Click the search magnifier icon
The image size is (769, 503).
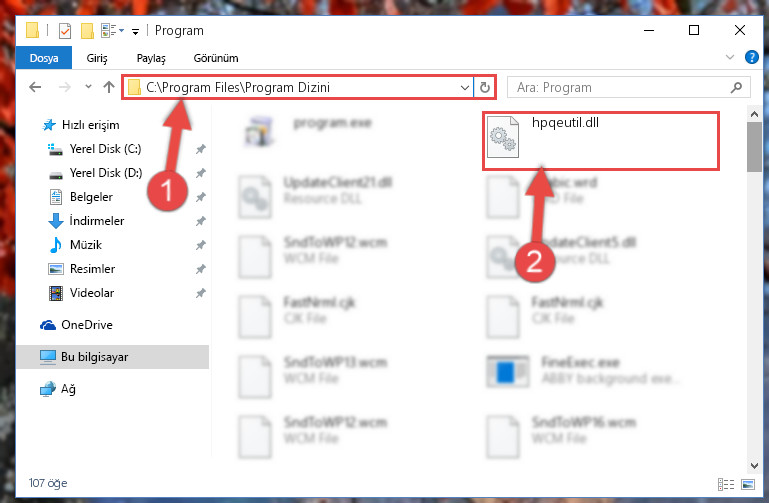(736, 87)
